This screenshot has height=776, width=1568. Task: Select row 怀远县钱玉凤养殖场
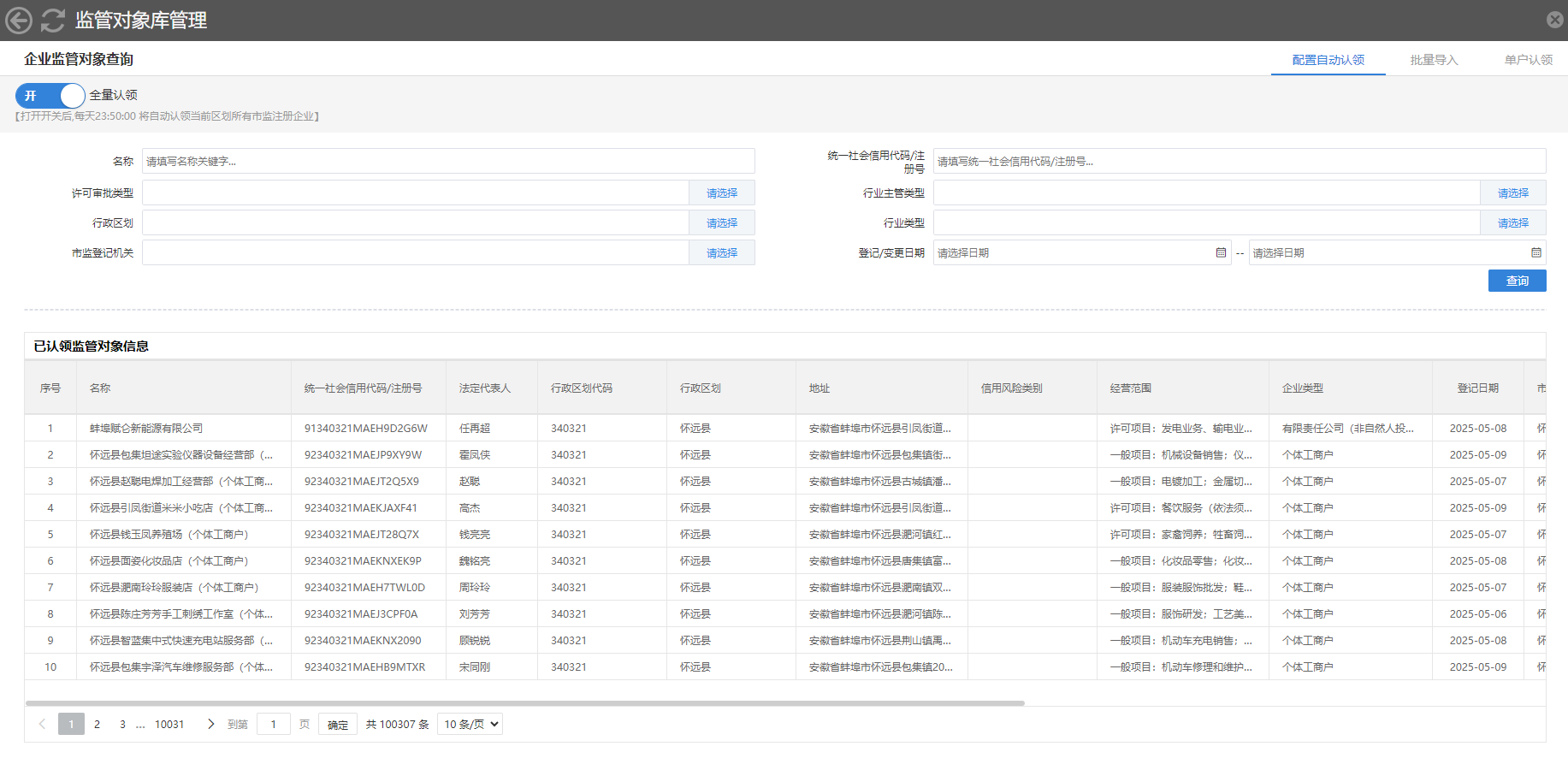pos(784,534)
